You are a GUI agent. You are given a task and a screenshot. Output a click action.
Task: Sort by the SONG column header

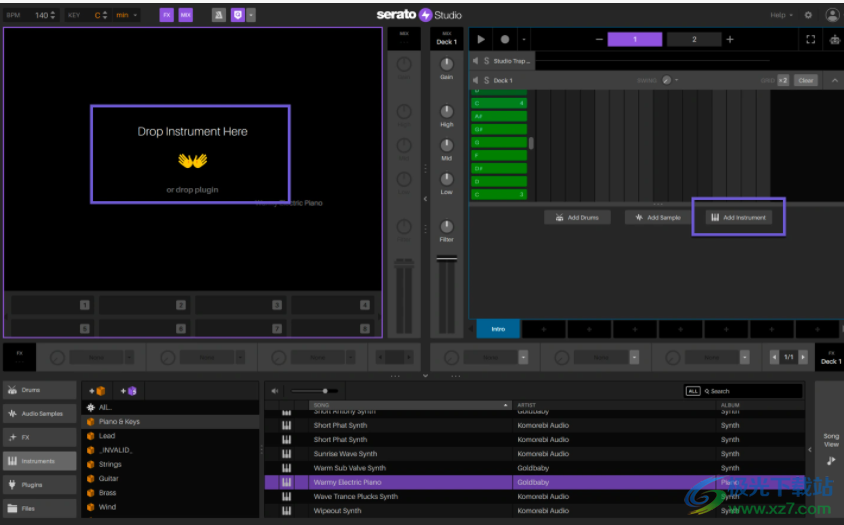[x=410, y=405]
